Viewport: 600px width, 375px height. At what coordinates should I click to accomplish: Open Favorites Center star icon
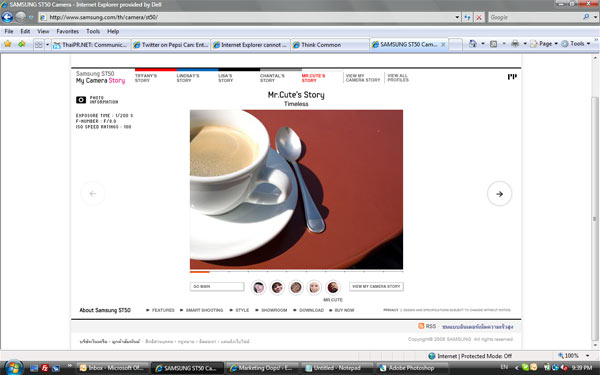[8, 44]
